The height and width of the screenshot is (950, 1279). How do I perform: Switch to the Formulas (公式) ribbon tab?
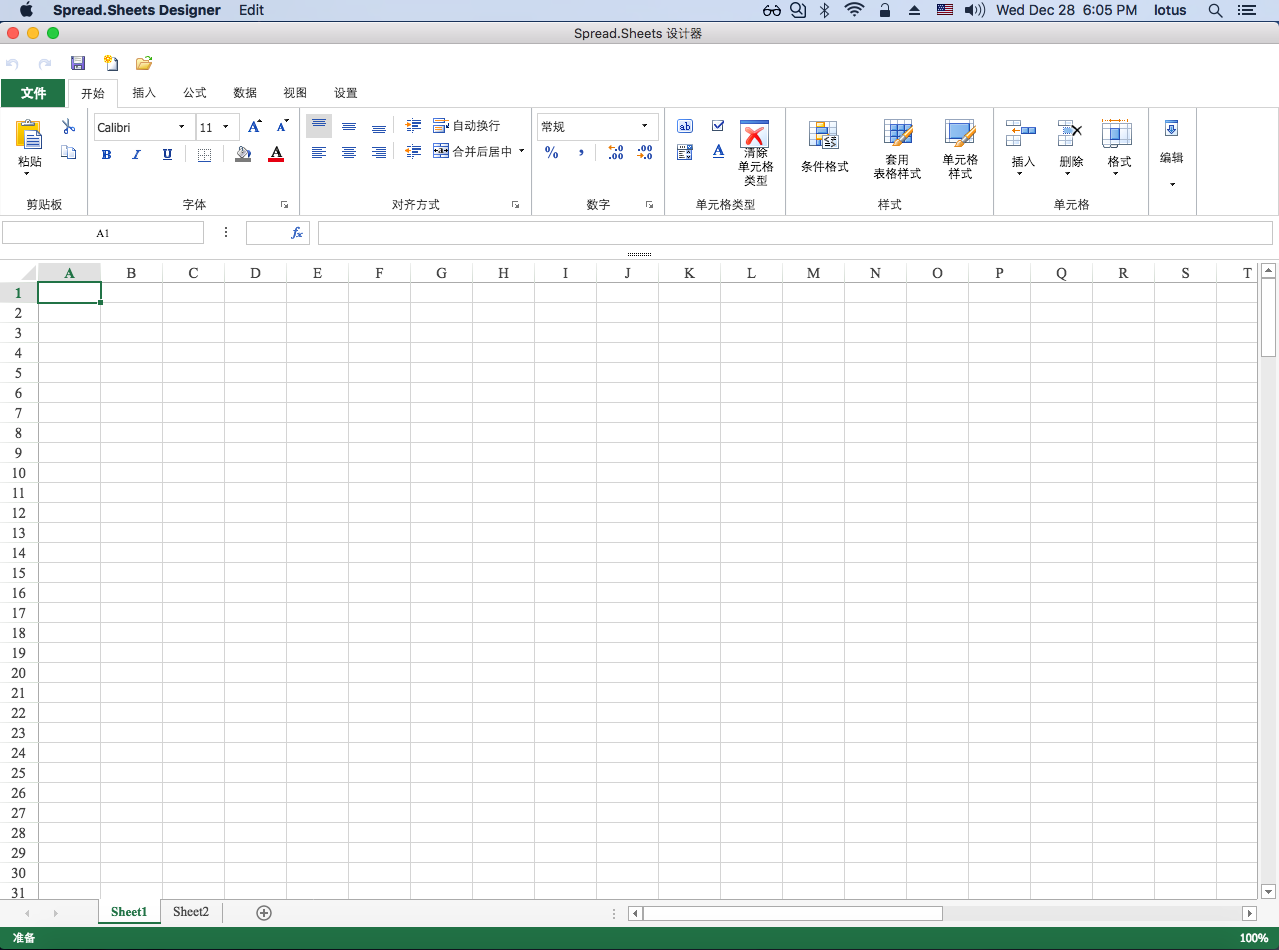click(x=194, y=93)
